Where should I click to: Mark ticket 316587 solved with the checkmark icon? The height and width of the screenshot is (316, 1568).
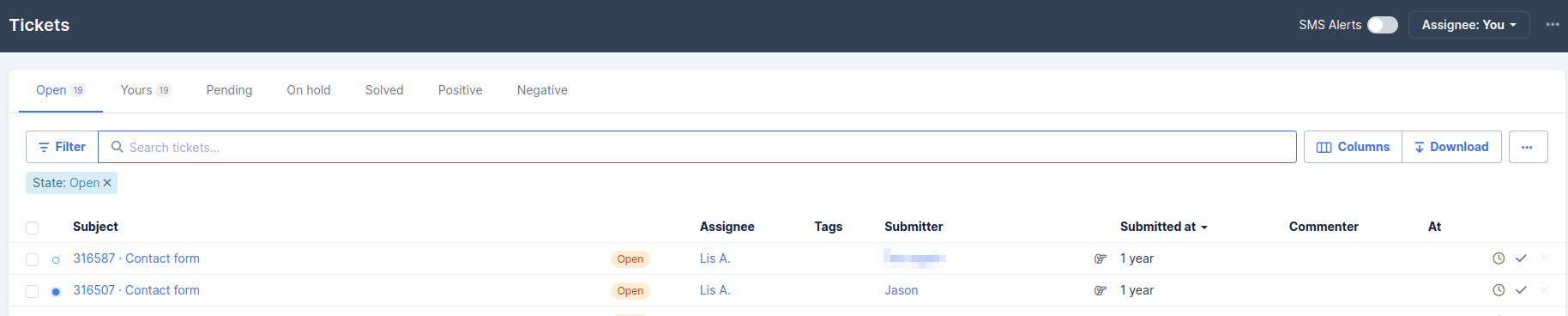1521,258
